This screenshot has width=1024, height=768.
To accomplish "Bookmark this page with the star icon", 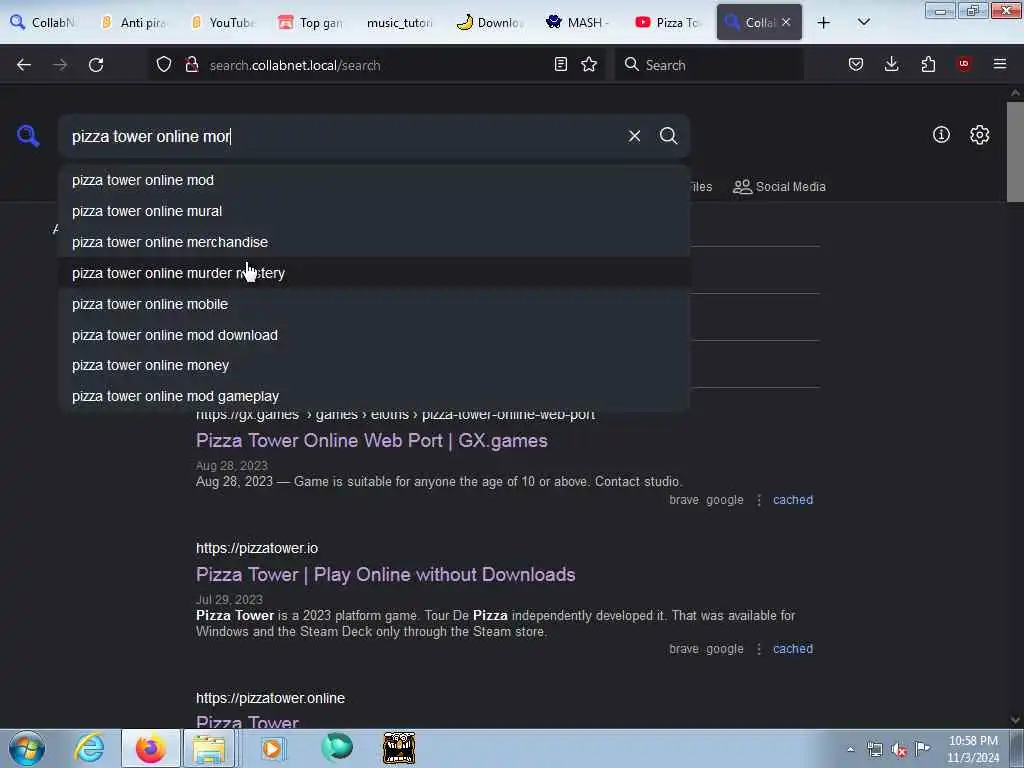I will point(589,64).
